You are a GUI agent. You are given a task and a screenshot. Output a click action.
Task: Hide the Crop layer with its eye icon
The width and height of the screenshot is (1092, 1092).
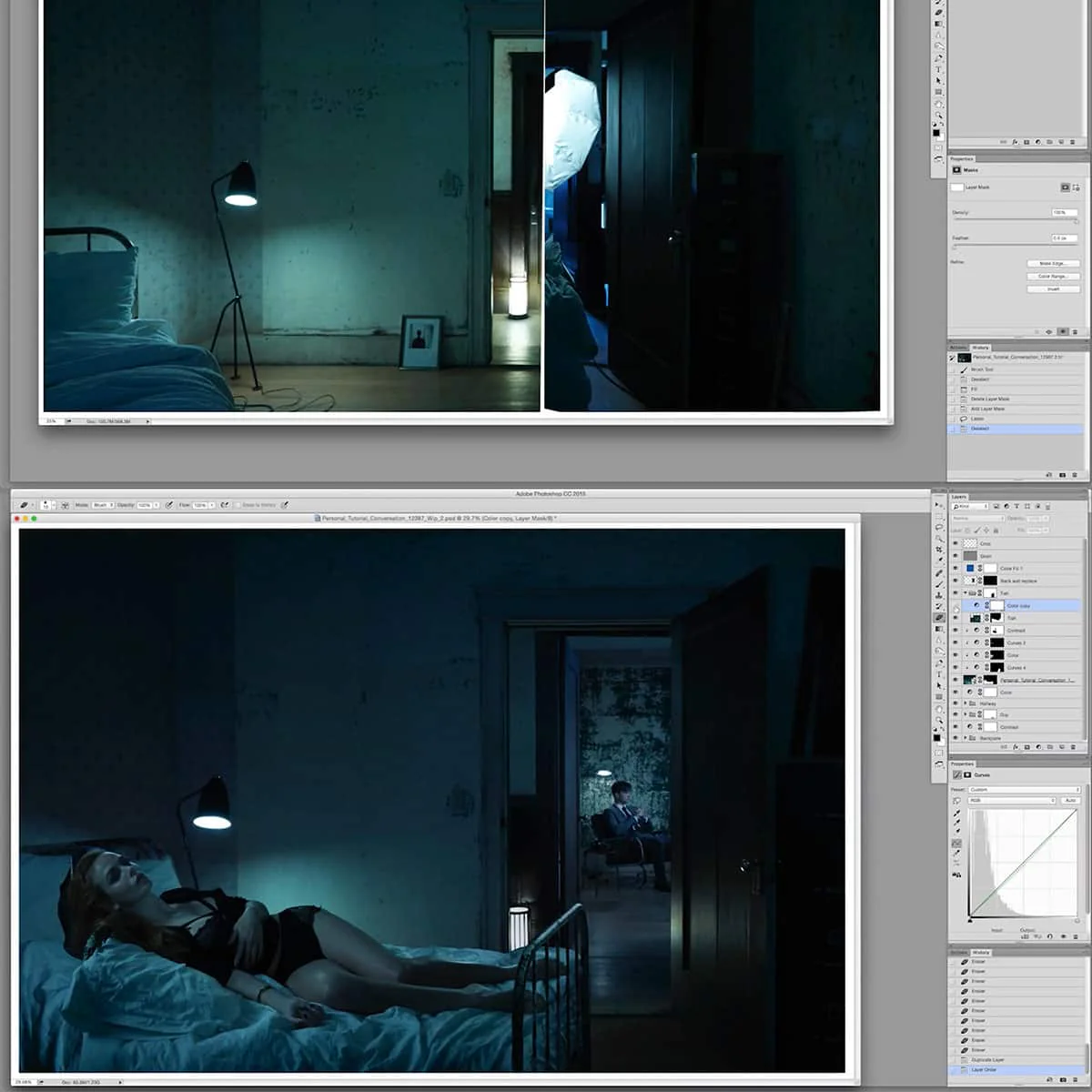pos(955,543)
